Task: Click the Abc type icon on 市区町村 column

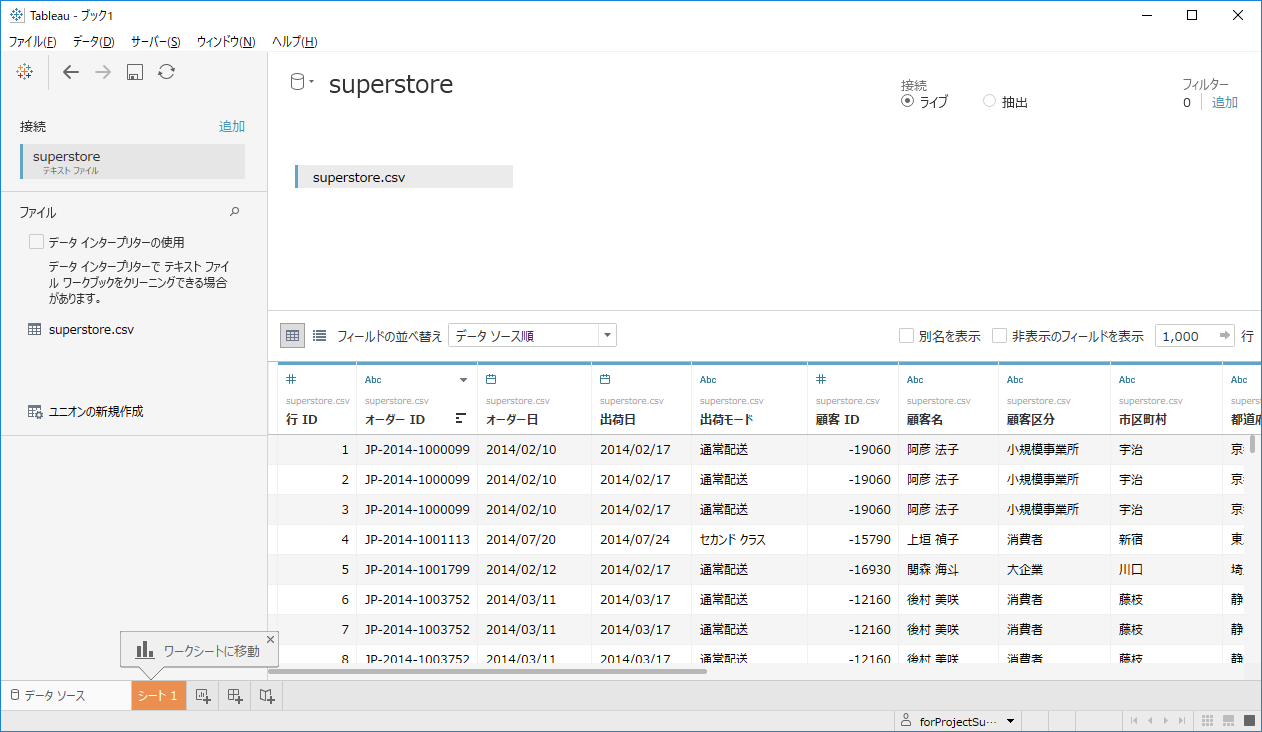Action: pyautogui.click(x=1127, y=380)
